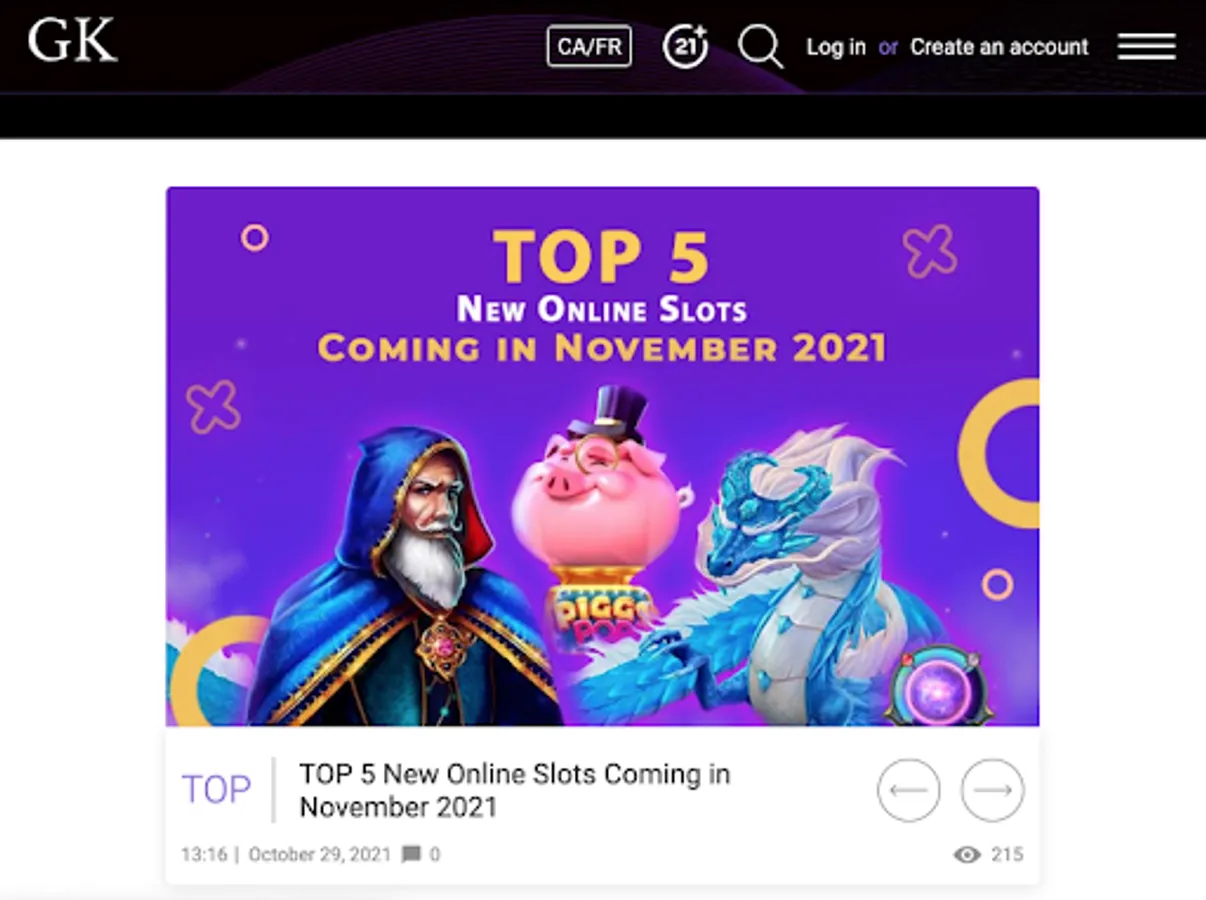This screenshot has width=1206, height=900.
Task: Click the TOP 5 slots banner image
Action: tap(602, 456)
